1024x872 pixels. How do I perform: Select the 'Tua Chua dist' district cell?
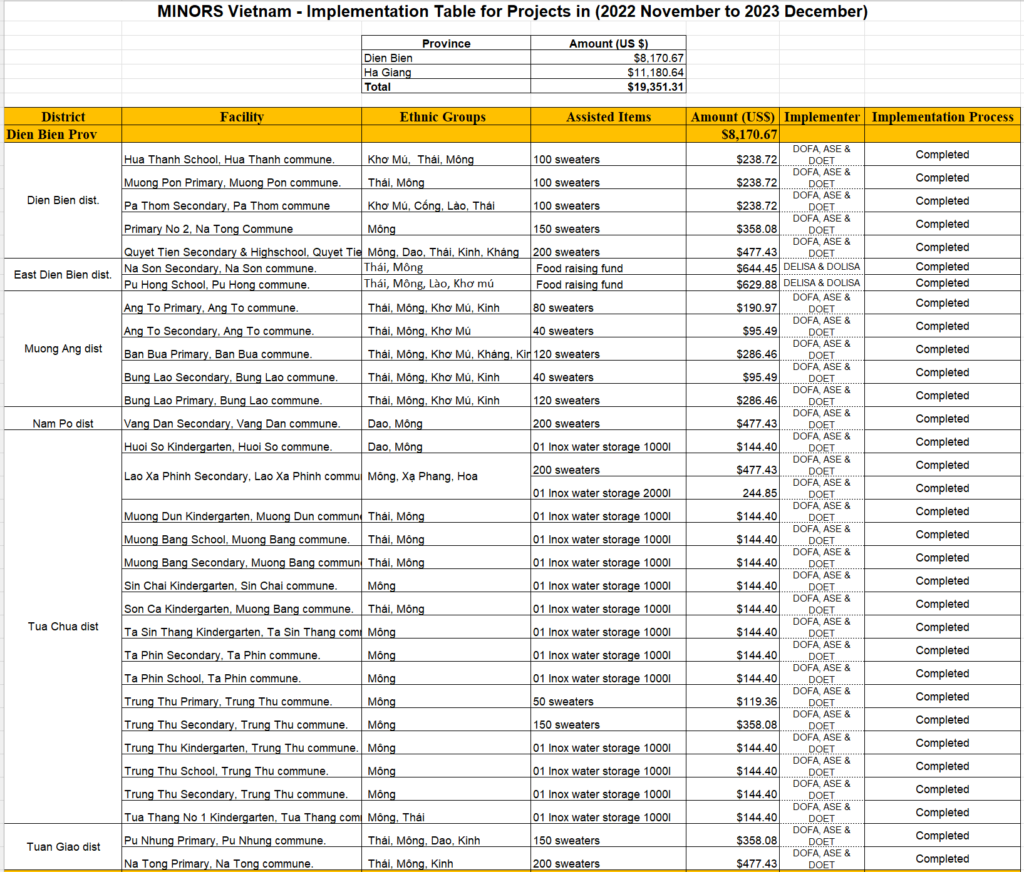(63, 626)
